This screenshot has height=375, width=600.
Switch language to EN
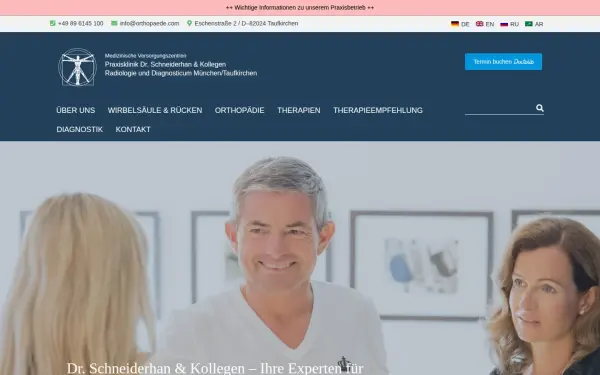pyautogui.click(x=490, y=24)
